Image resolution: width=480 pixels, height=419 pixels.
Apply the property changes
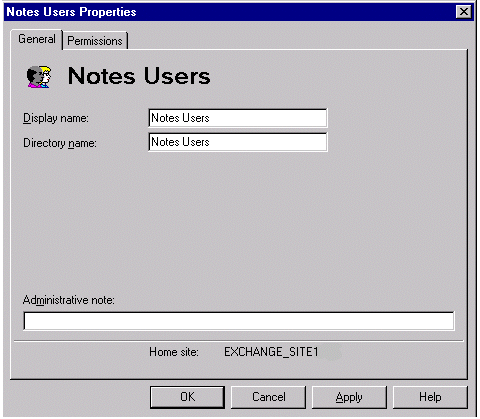[349, 397]
